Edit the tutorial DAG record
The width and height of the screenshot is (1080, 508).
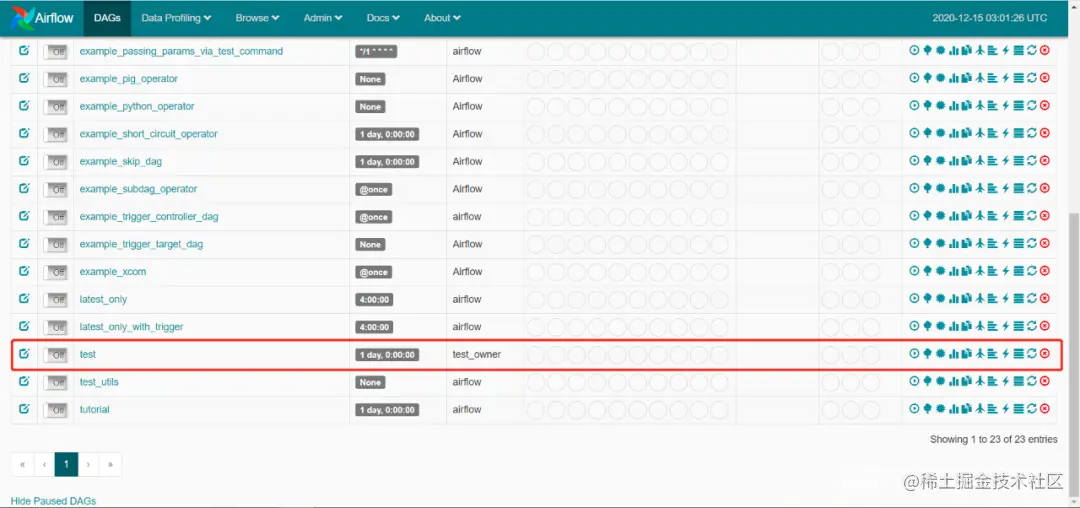24,408
